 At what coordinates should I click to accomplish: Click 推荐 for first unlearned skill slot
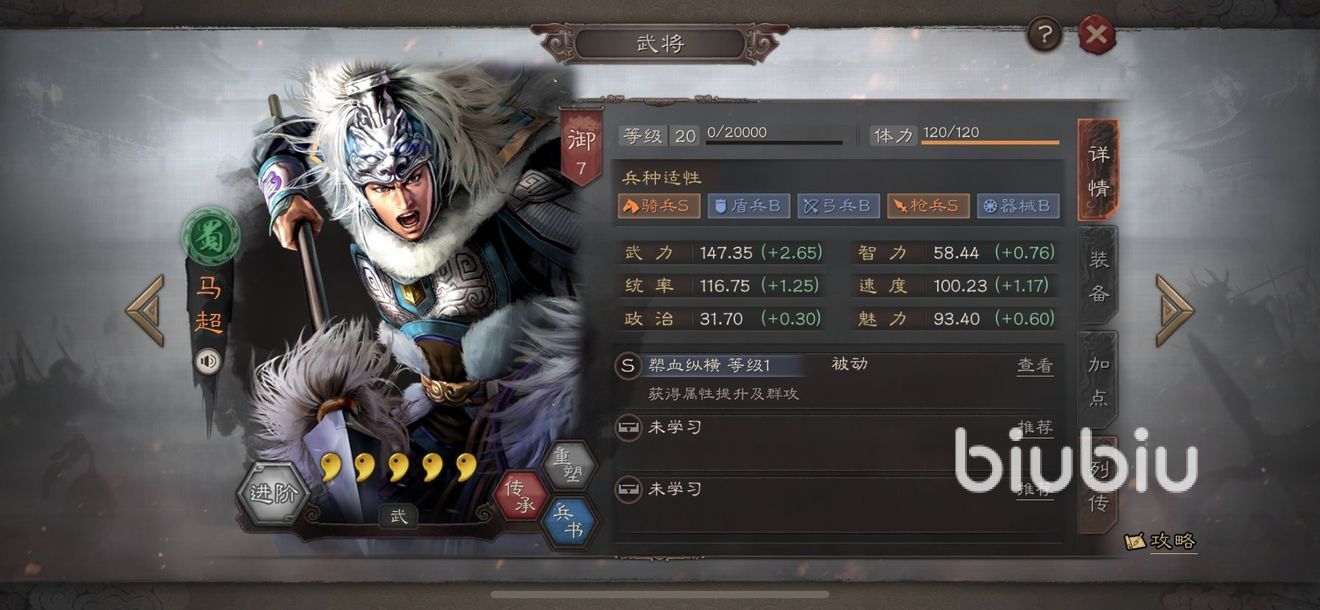[1035, 428]
